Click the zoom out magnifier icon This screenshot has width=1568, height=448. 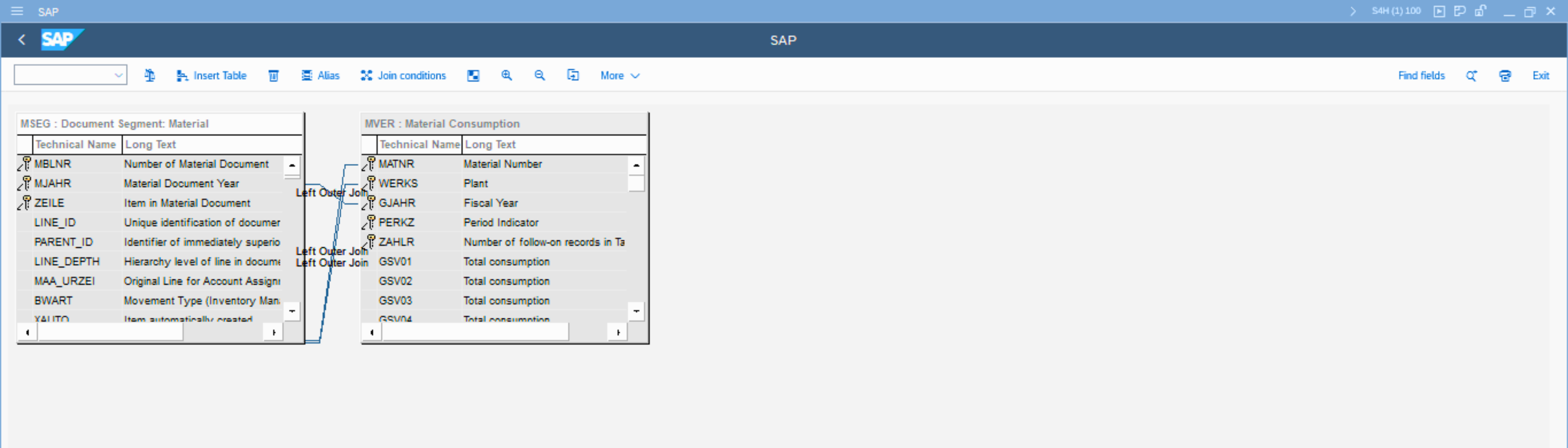click(539, 75)
